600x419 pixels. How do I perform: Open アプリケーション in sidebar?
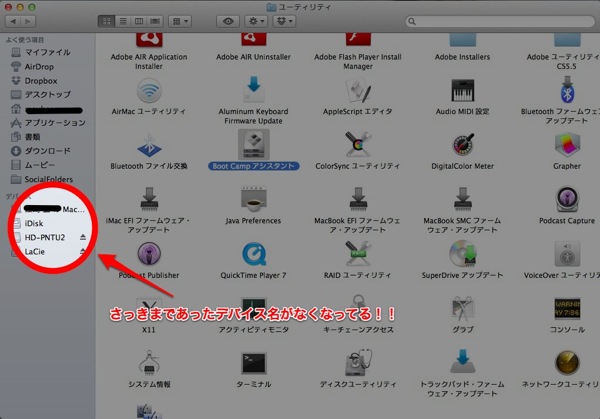[x=48, y=123]
